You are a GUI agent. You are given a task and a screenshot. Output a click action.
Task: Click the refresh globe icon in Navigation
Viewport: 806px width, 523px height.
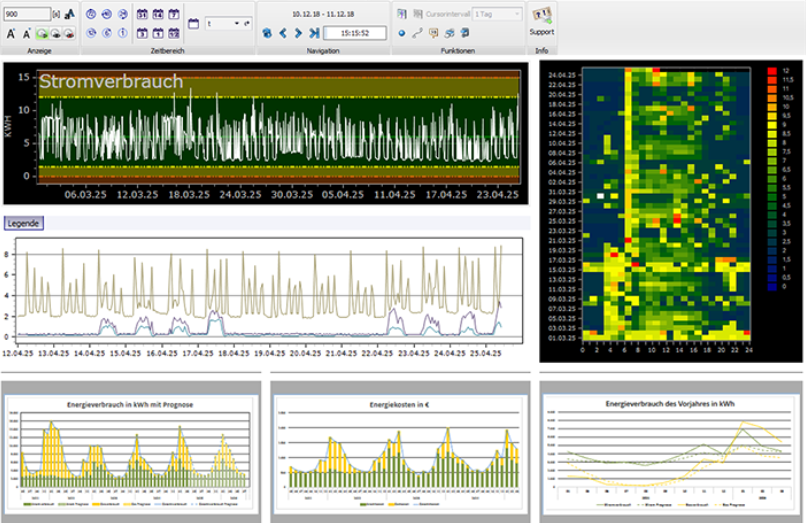coord(267,33)
